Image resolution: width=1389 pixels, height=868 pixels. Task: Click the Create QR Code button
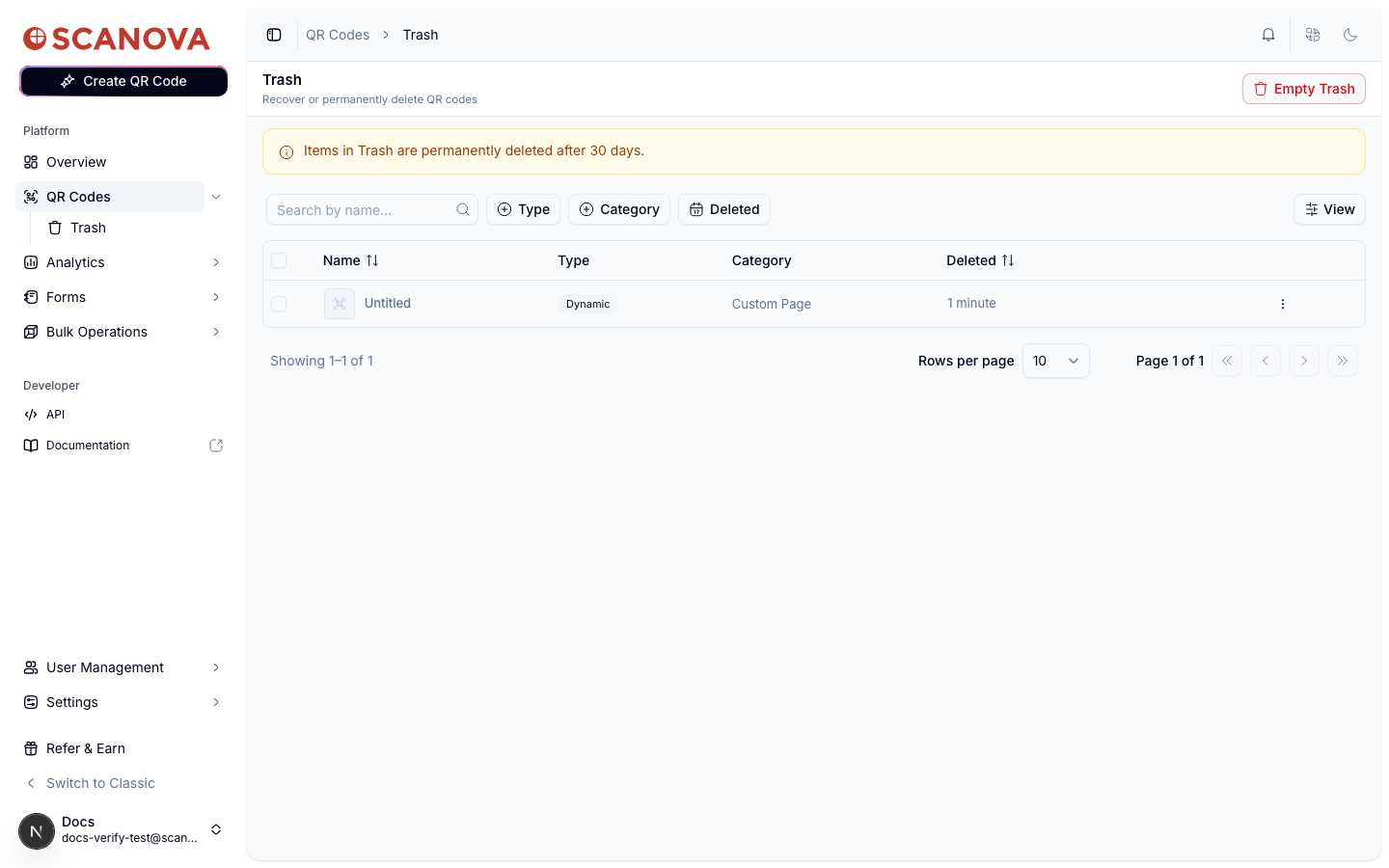[x=123, y=81]
